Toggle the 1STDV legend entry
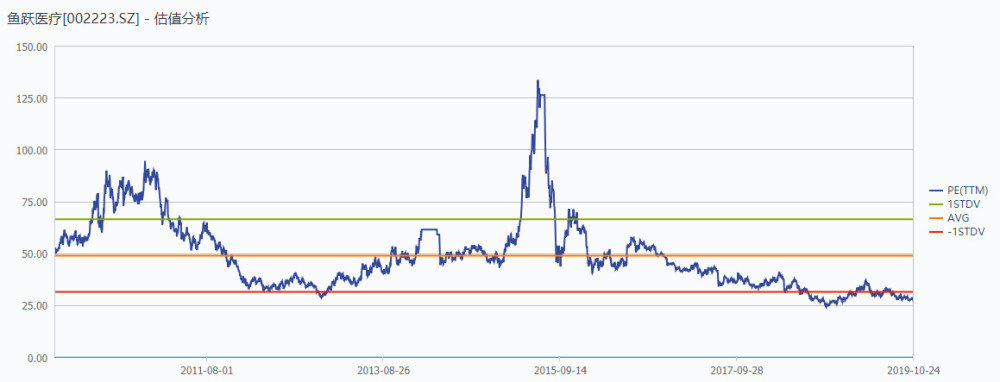The height and width of the screenshot is (382, 1000). pos(955,204)
